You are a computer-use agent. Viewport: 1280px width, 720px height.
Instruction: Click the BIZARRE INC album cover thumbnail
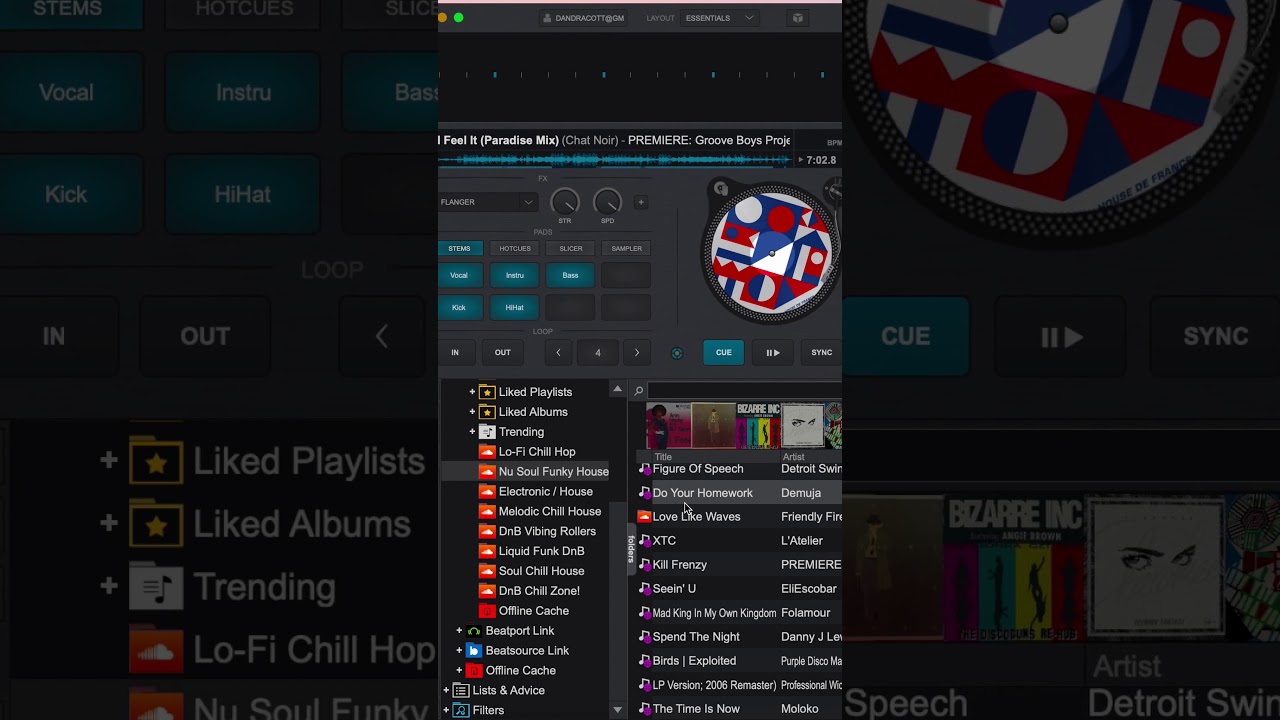tap(759, 426)
